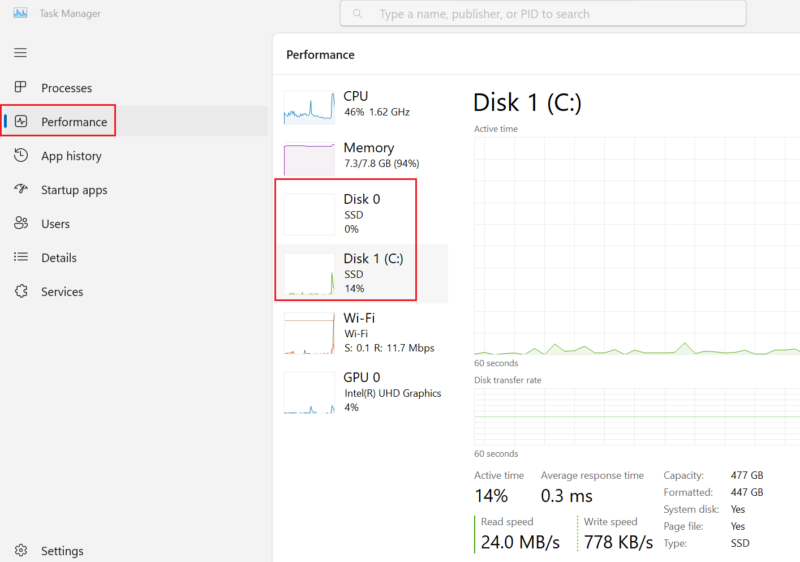The height and width of the screenshot is (562, 800).
Task: Click the Disk transfer rate graph
Action: (x=637, y=417)
